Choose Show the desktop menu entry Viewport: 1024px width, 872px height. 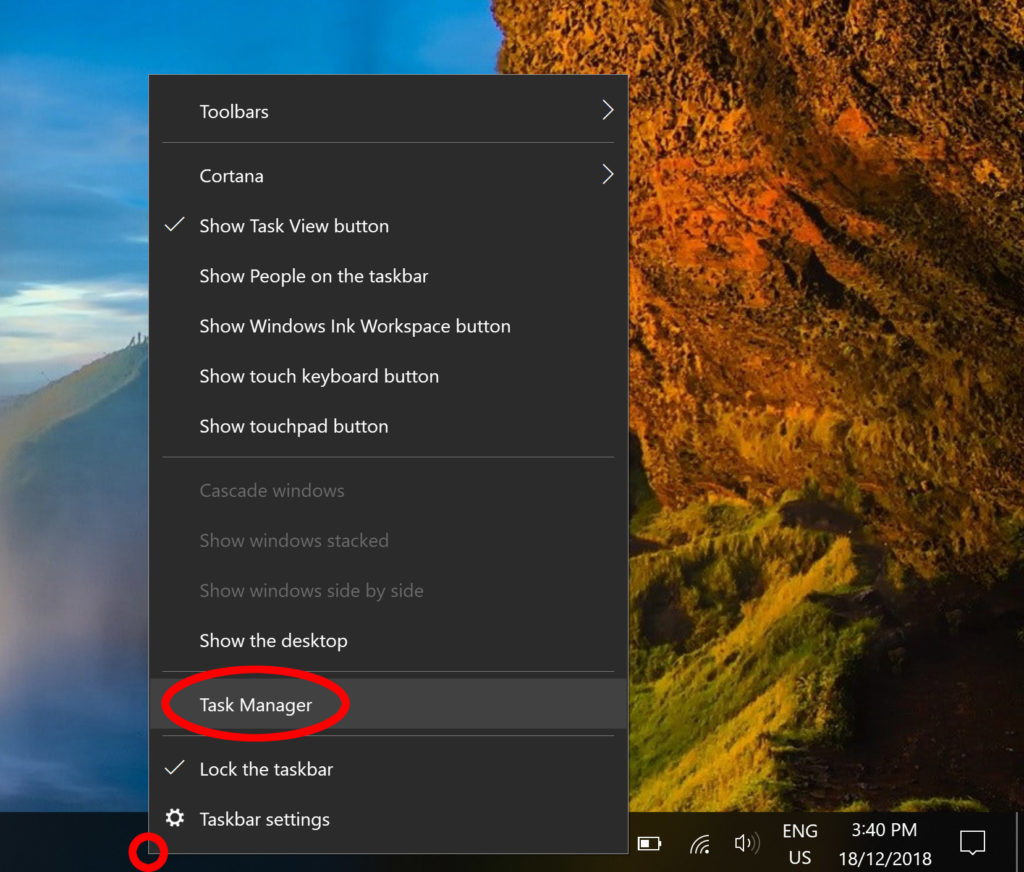tap(273, 641)
